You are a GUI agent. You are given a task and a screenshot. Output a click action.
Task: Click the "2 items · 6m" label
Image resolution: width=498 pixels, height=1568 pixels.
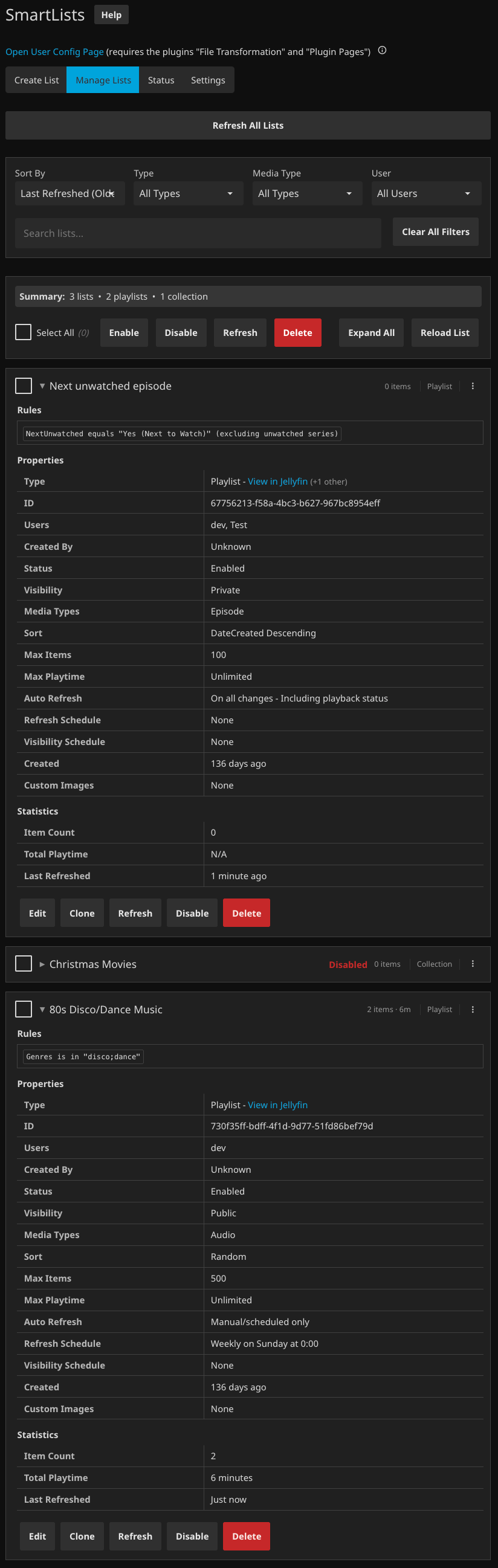[389, 1009]
